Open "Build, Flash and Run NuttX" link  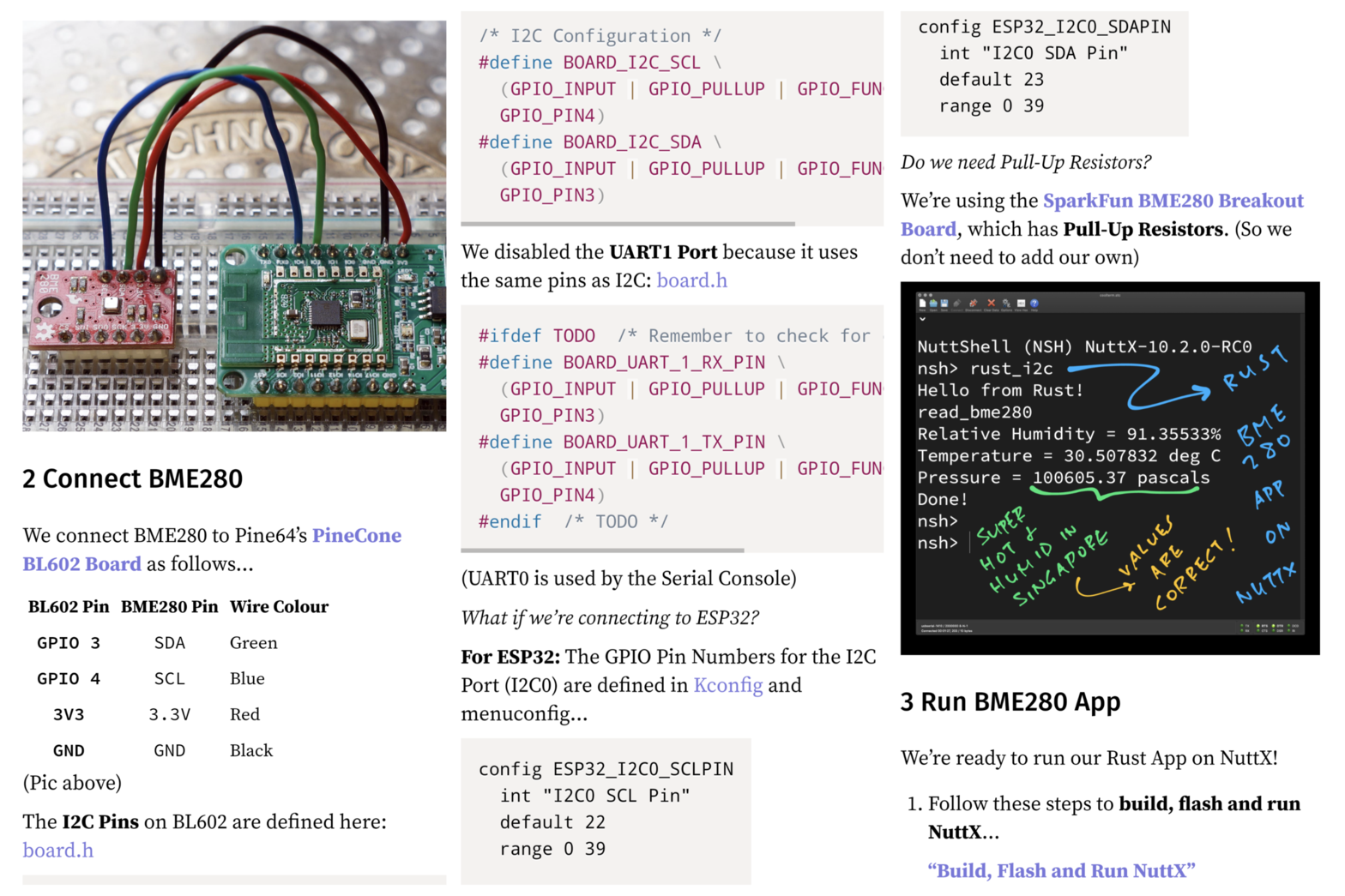click(x=1062, y=870)
